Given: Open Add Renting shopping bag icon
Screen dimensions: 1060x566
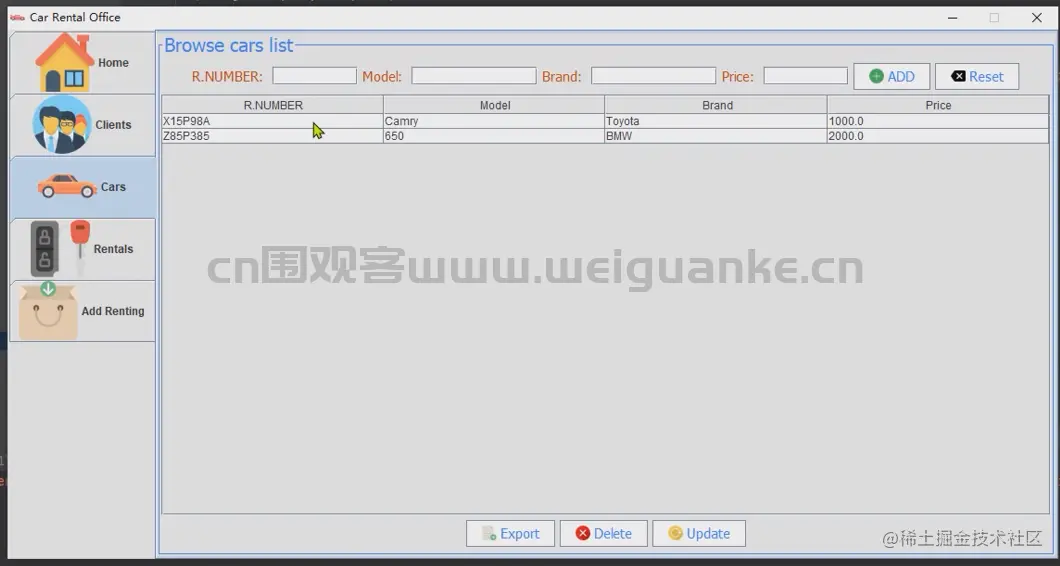Looking at the screenshot, I should click(x=48, y=310).
